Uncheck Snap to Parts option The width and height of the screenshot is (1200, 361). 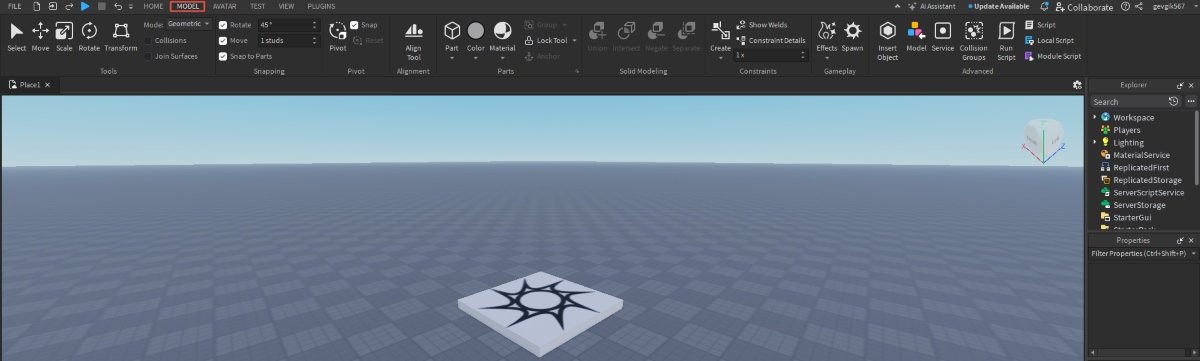coord(223,56)
